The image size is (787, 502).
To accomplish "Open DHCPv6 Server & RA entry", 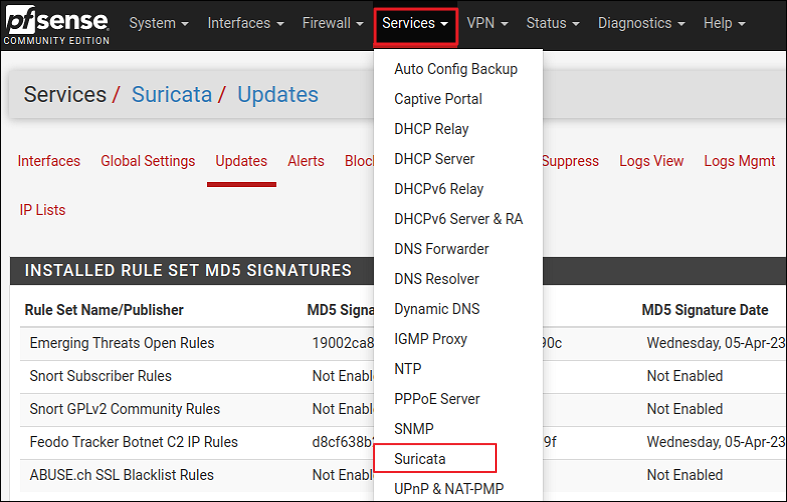I will tap(458, 219).
